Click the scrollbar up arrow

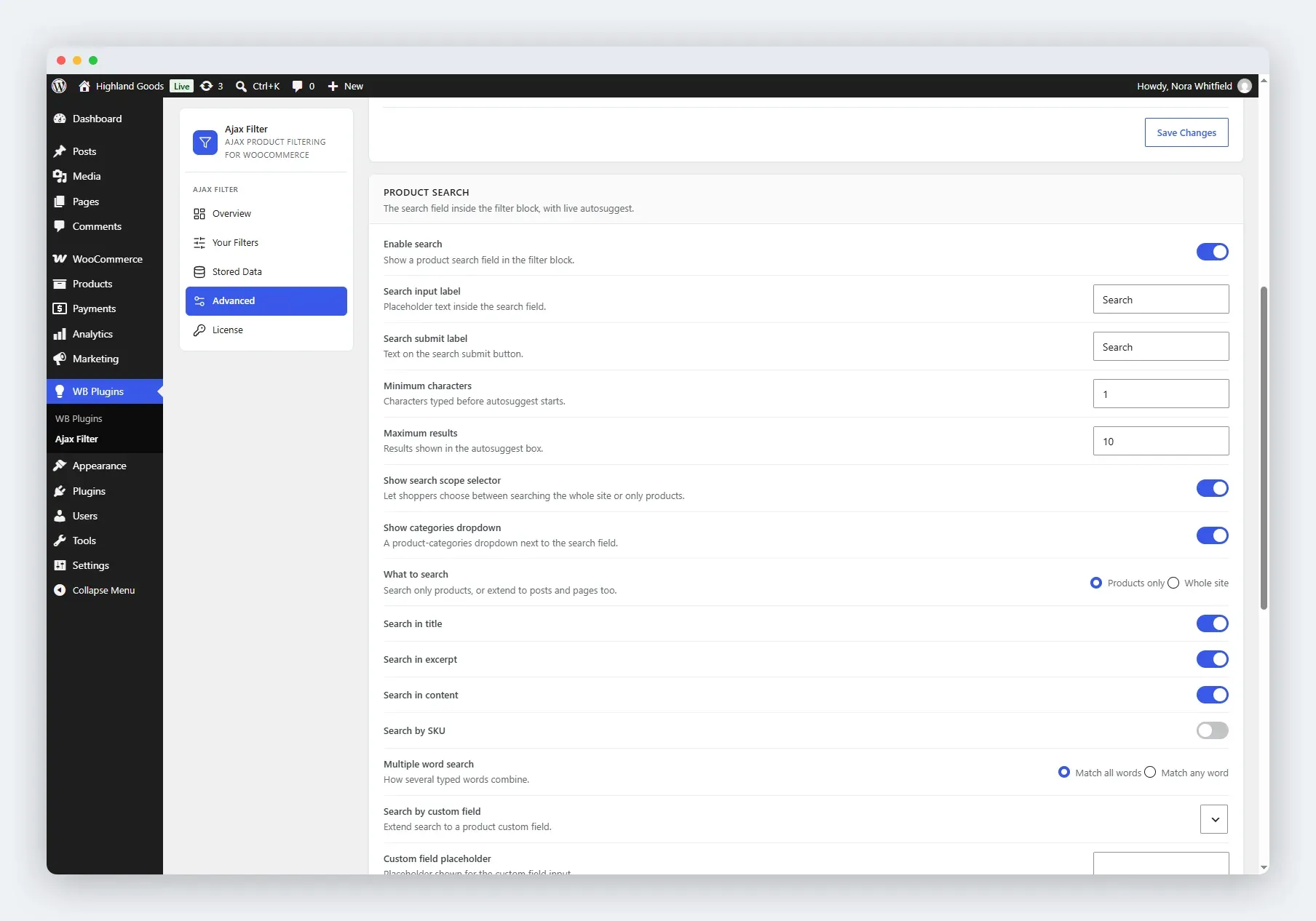pos(1264,80)
